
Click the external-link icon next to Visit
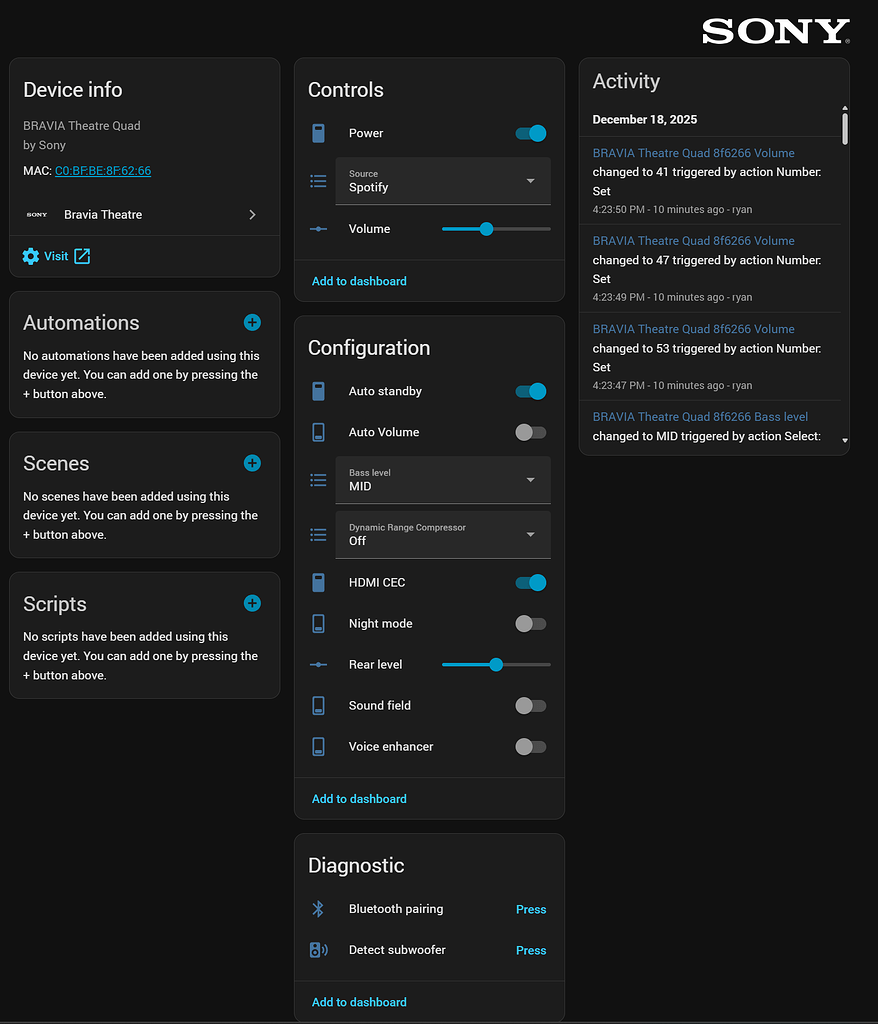[x=82, y=256]
